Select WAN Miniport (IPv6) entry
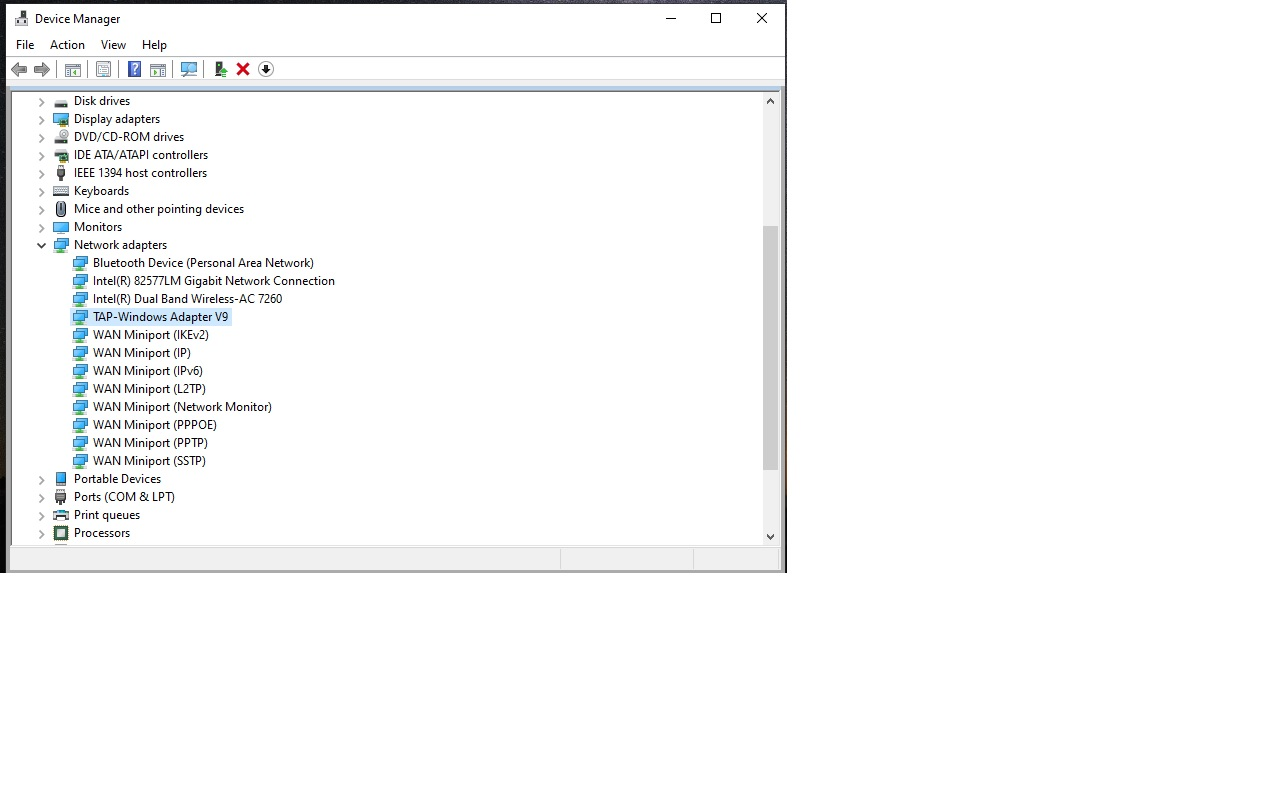 click(148, 371)
